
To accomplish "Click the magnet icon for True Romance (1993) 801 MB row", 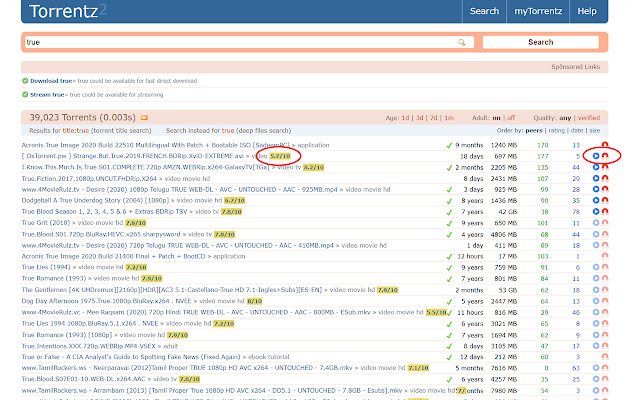I will click(x=605, y=278).
